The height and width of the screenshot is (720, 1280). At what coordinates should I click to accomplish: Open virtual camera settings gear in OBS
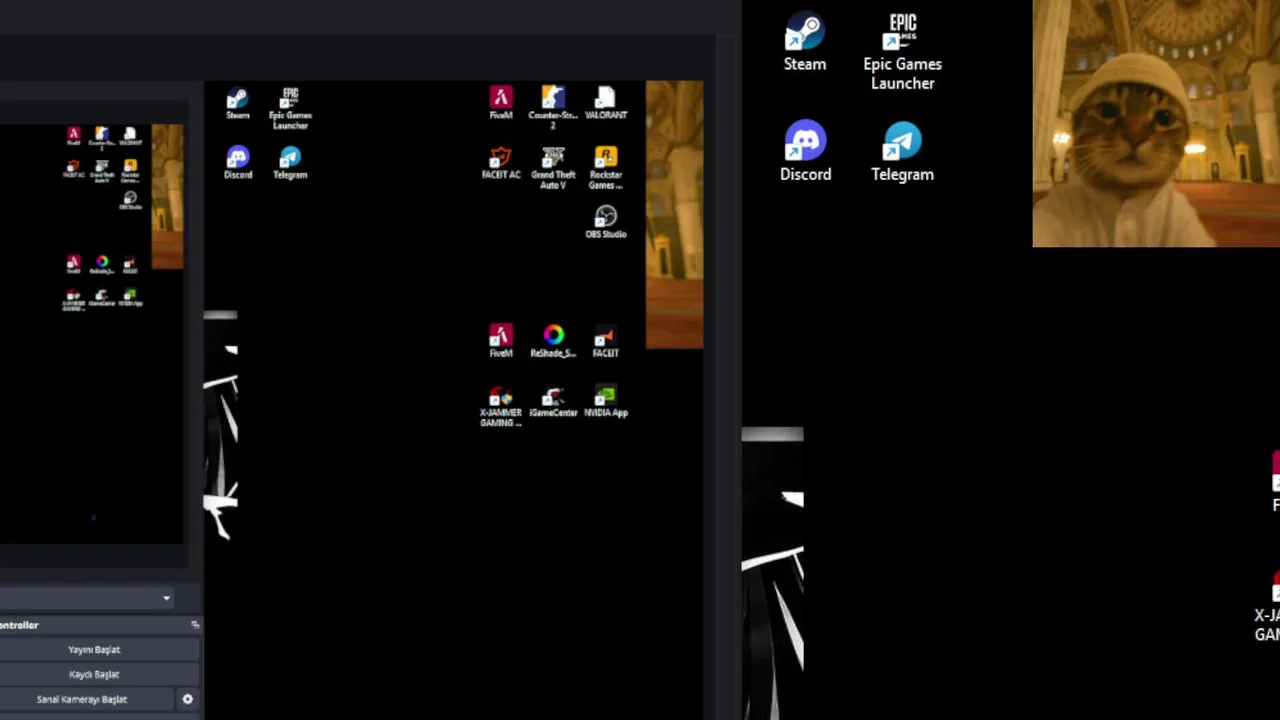point(187,699)
